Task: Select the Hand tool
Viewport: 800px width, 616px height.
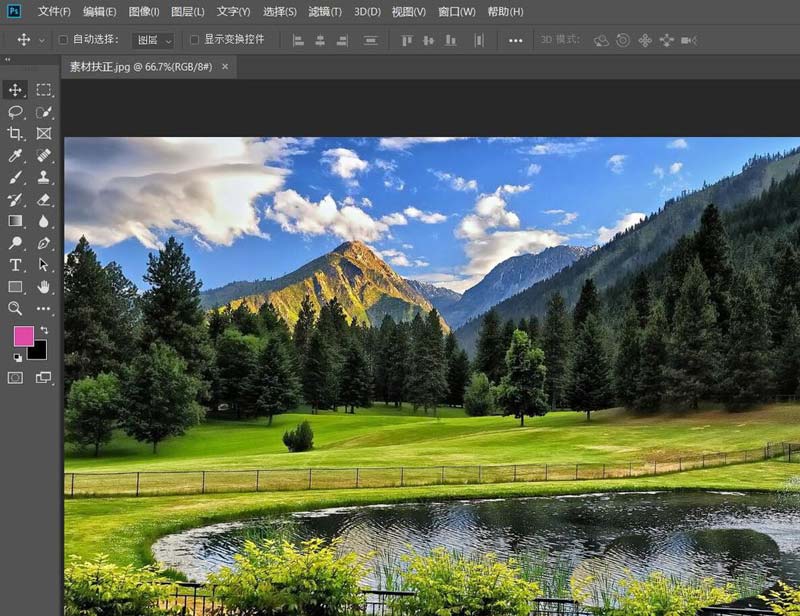Action: click(43, 287)
